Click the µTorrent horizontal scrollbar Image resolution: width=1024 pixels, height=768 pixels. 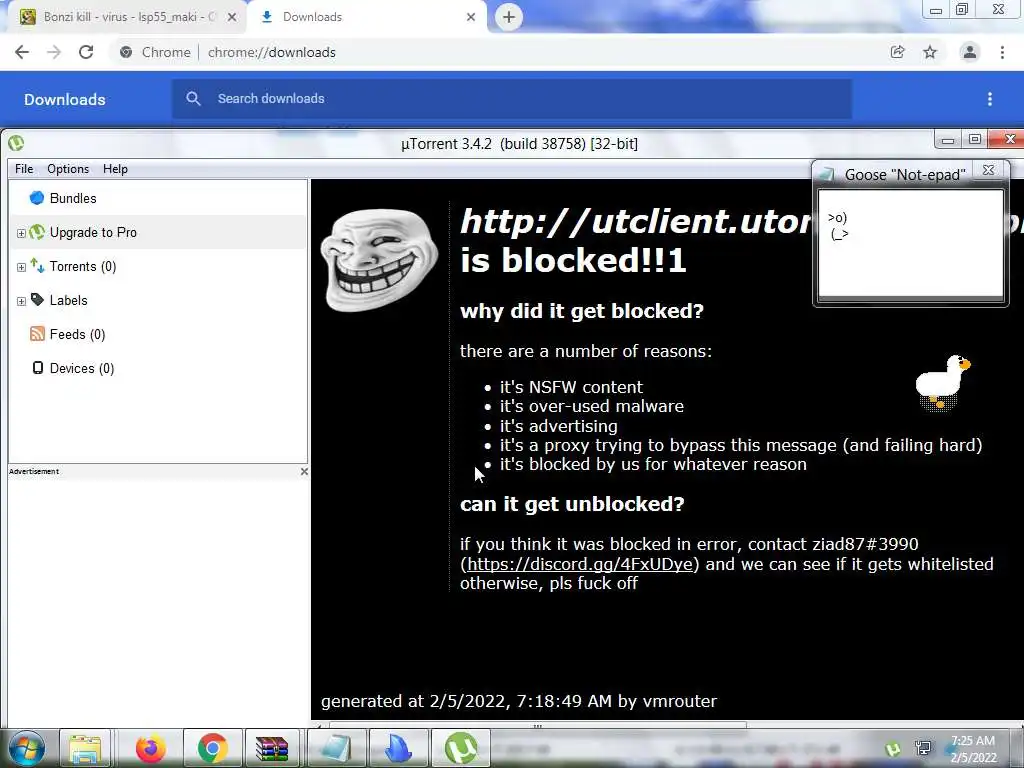[x=537, y=726]
